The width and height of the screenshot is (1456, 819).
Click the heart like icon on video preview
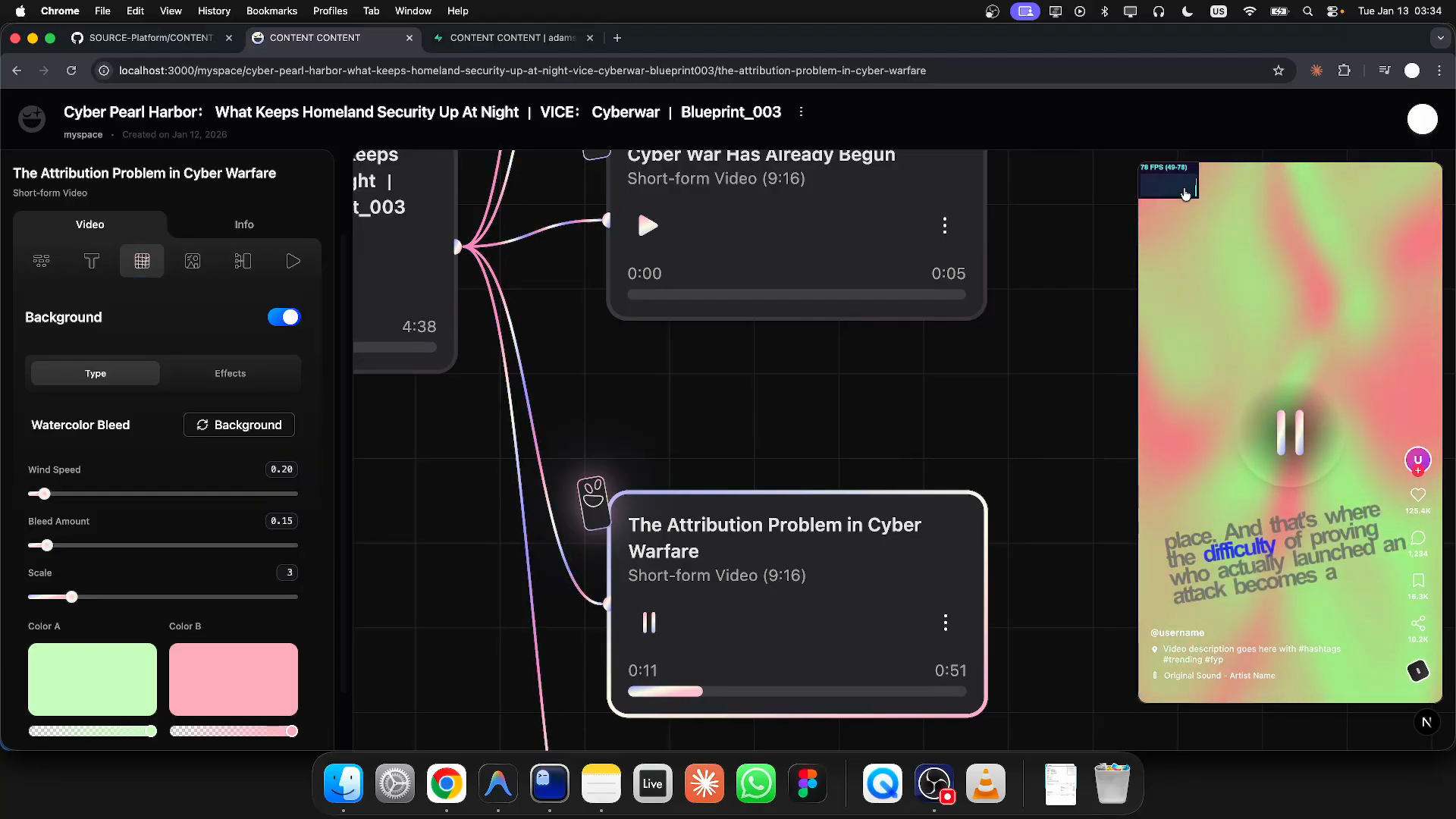click(1418, 495)
